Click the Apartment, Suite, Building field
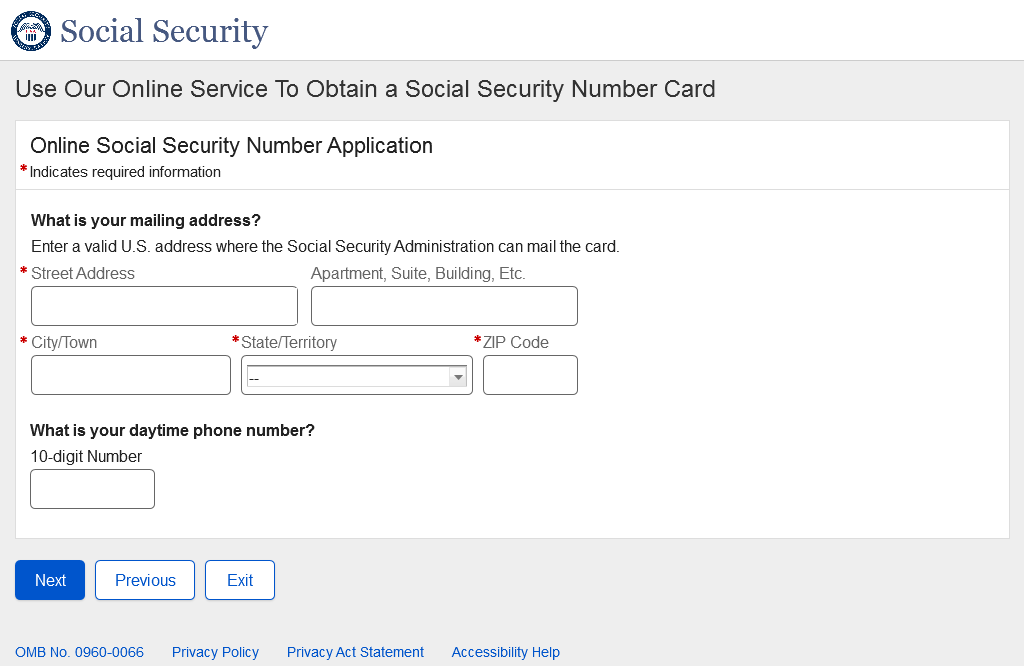 pos(444,306)
